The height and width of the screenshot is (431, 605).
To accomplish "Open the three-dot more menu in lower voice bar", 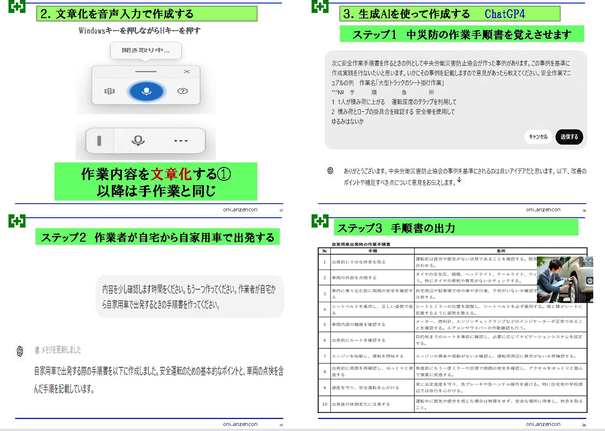I will 181,141.
